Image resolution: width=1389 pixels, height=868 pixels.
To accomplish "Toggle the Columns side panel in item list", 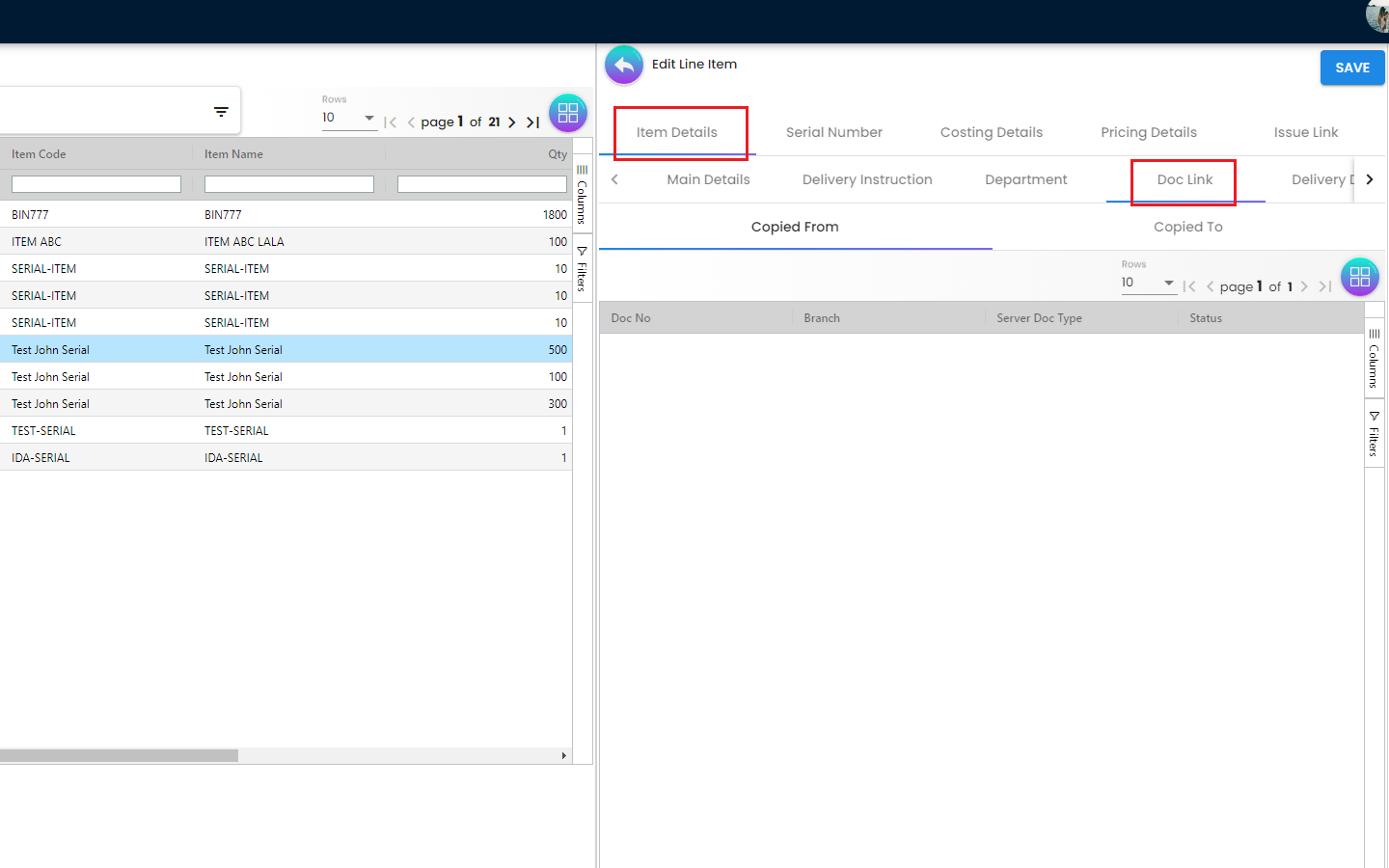I will (582, 194).
